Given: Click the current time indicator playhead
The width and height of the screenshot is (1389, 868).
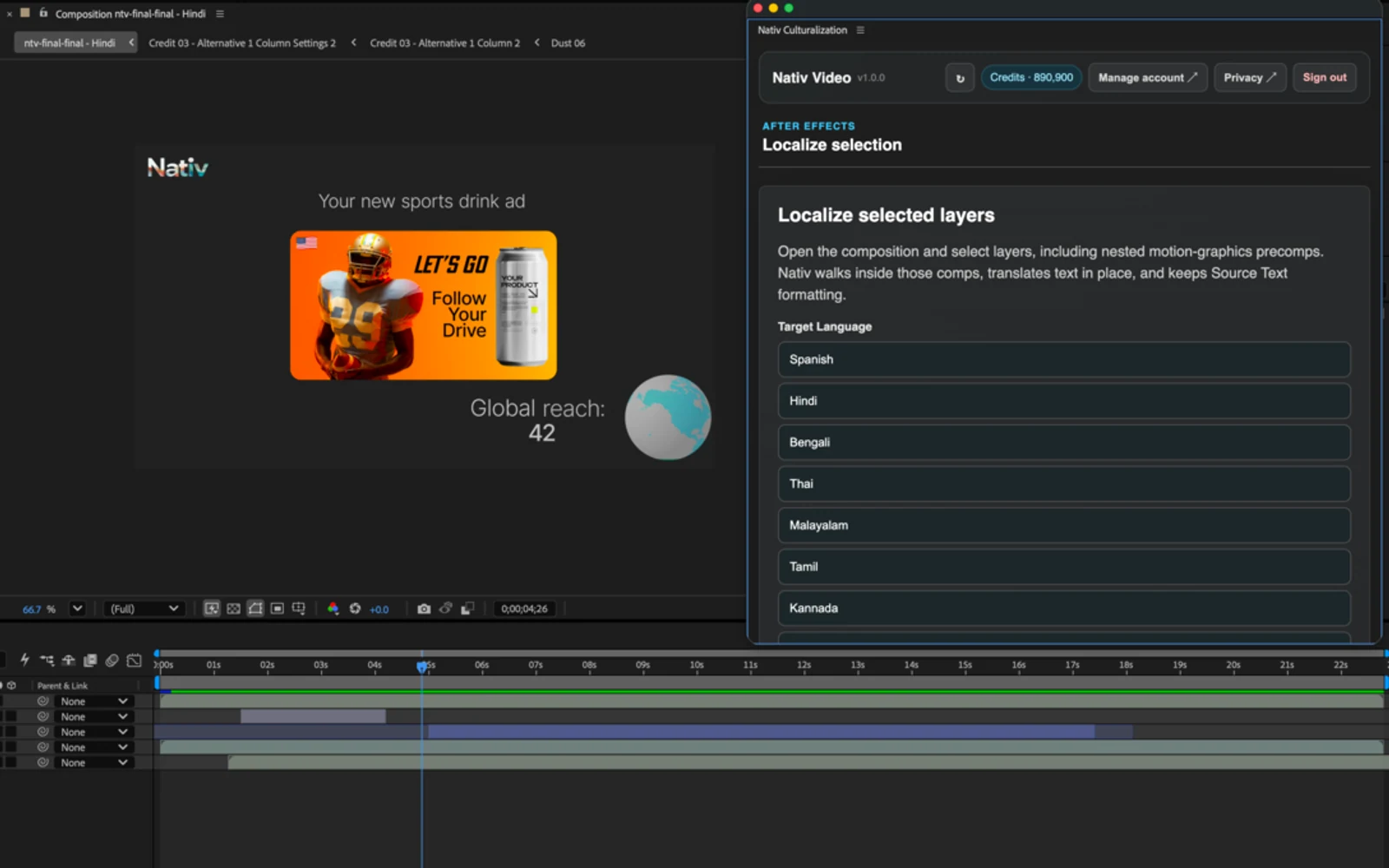Looking at the screenshot, I should click(422, 666).
